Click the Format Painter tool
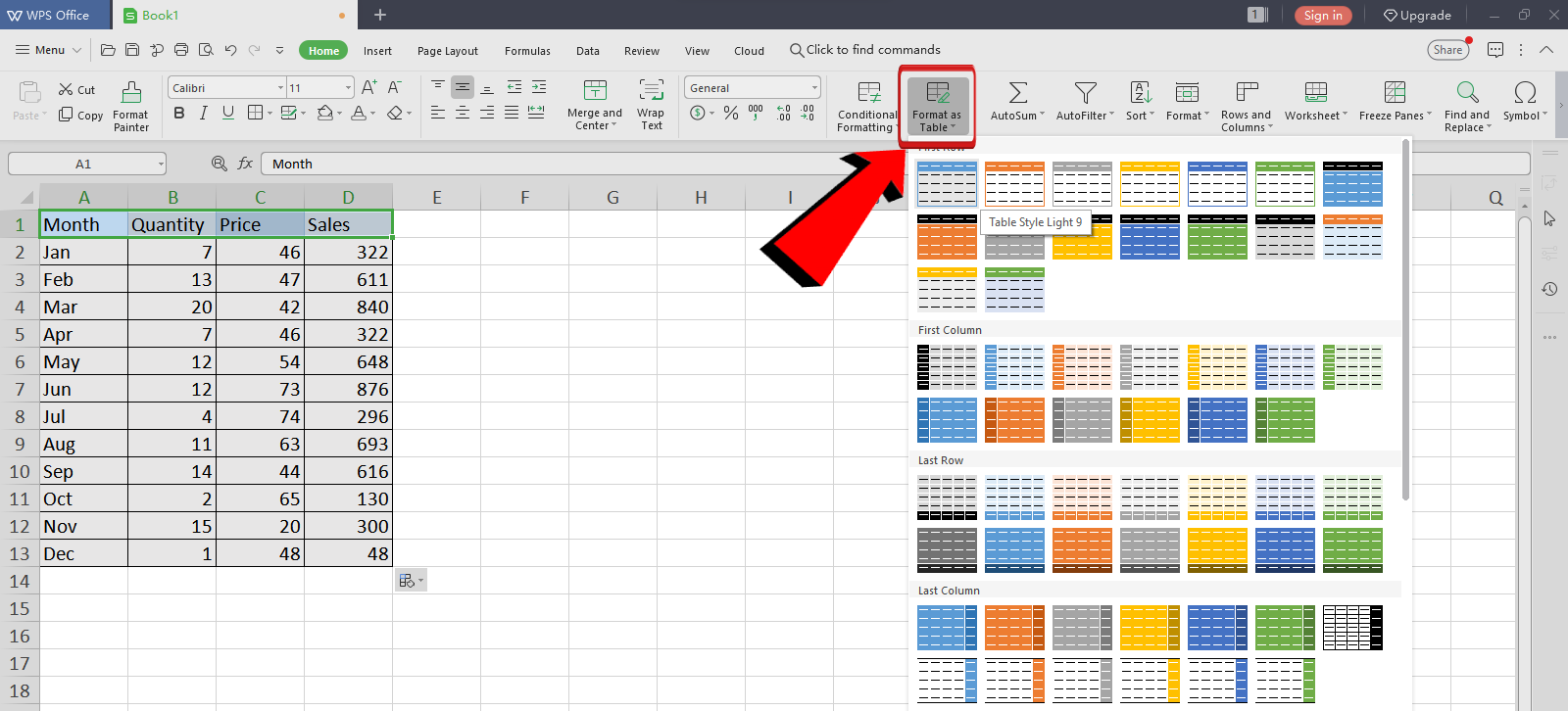Screen dimensions: 1568x711 131,106
